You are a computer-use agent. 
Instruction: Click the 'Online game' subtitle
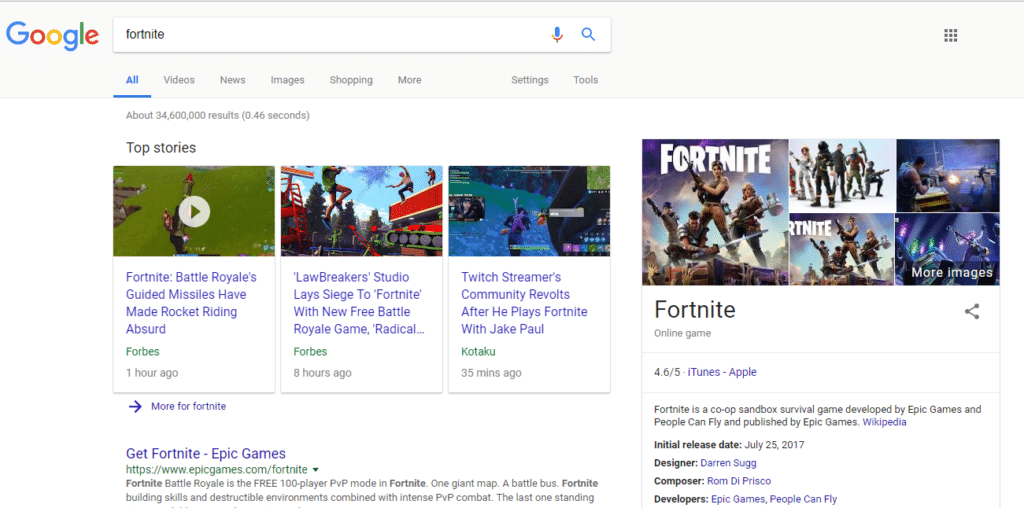tap(682, 333)
